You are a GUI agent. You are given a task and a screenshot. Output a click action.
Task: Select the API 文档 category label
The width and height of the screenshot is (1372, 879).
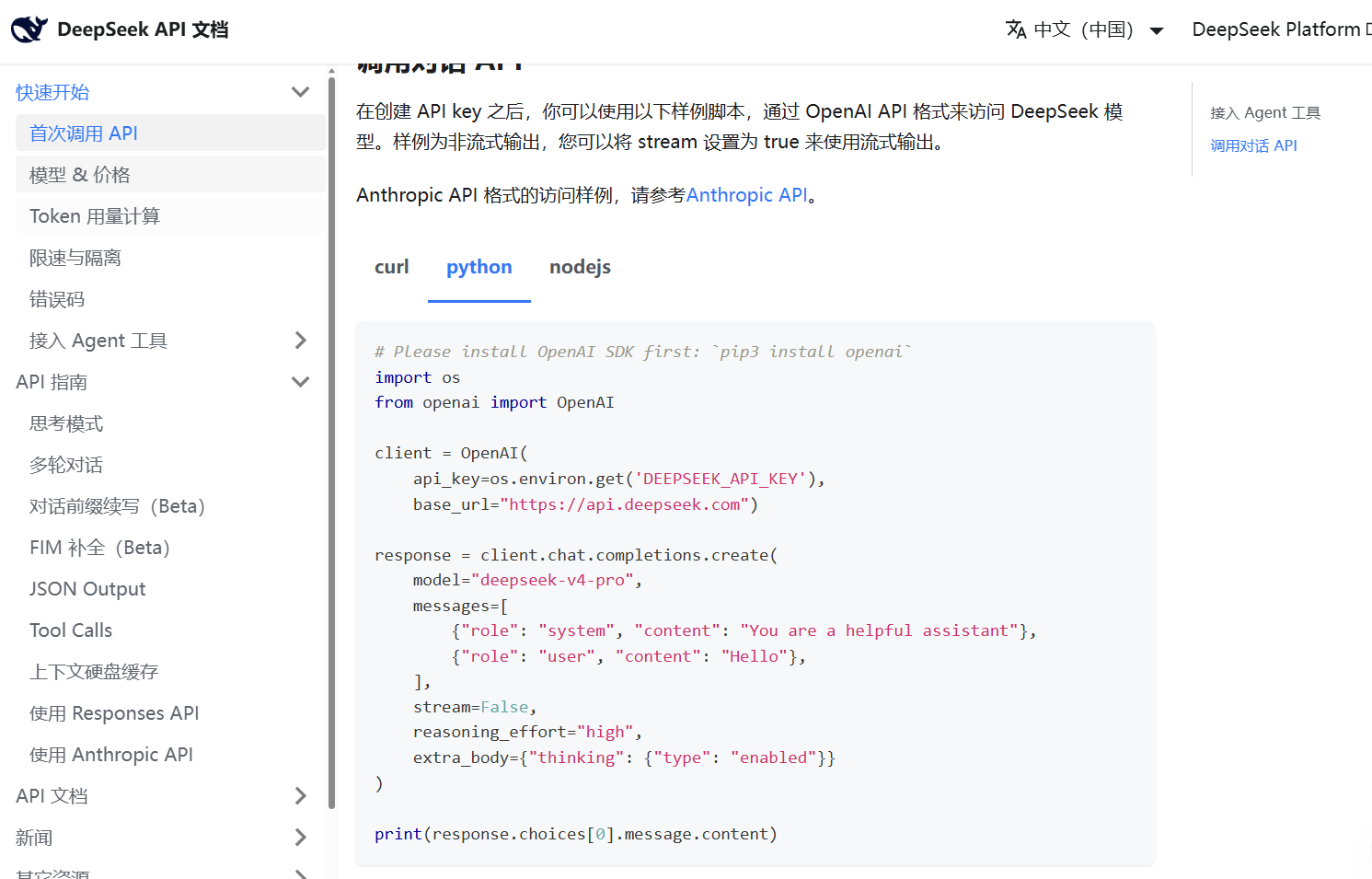coord(52,796)
